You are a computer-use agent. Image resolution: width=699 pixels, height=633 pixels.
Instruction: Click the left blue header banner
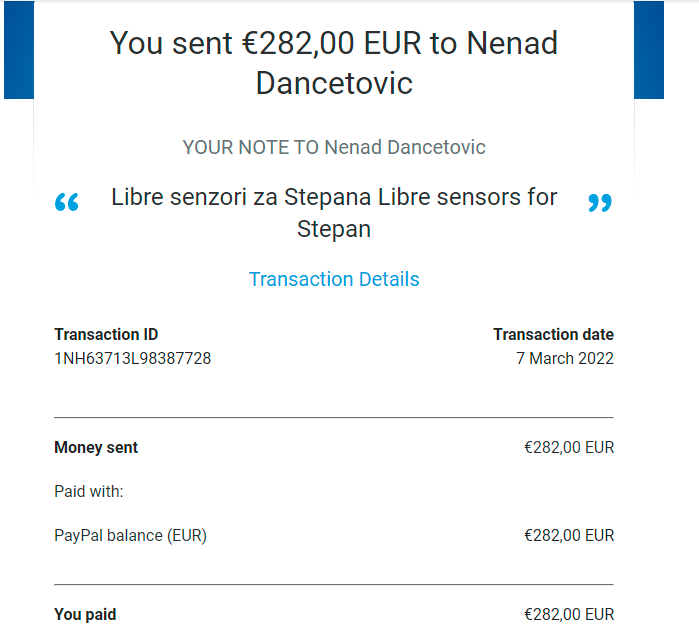coord(19,49)
